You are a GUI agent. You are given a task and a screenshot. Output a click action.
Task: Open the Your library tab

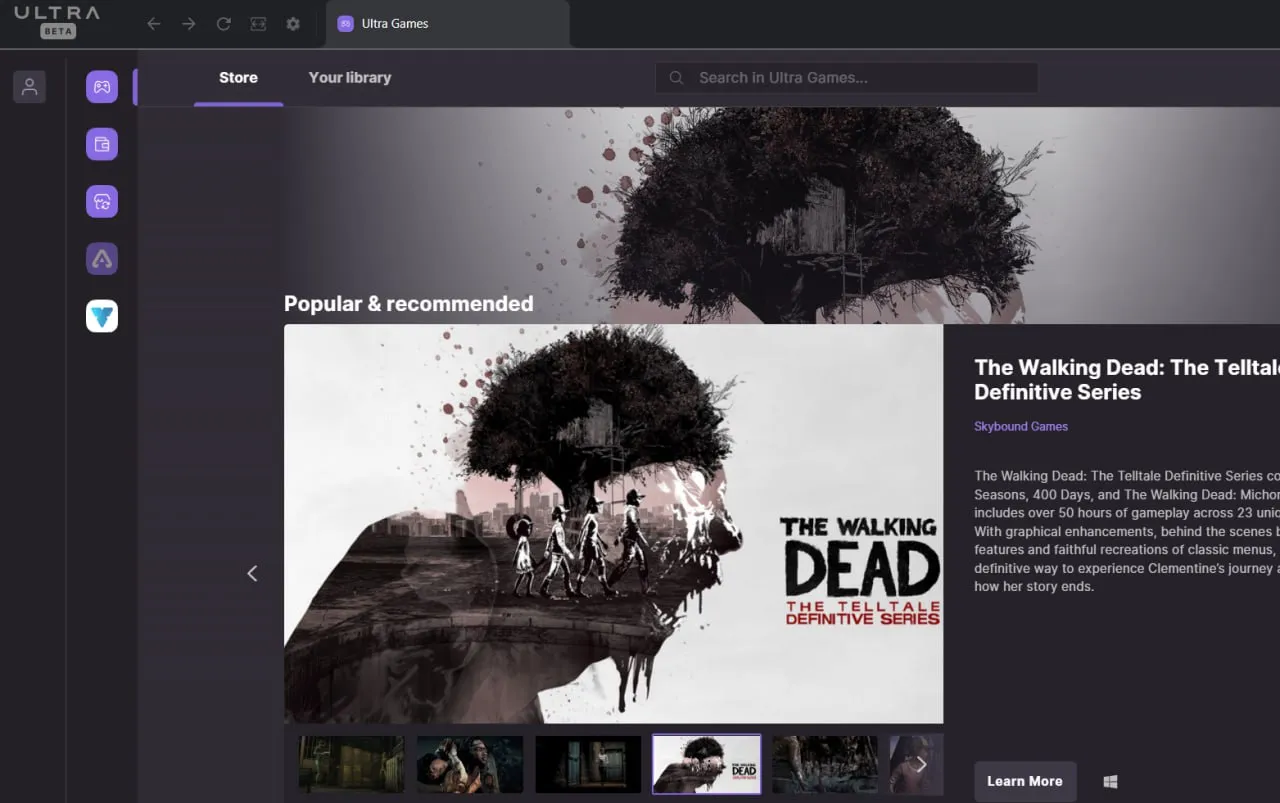(350, 78)
